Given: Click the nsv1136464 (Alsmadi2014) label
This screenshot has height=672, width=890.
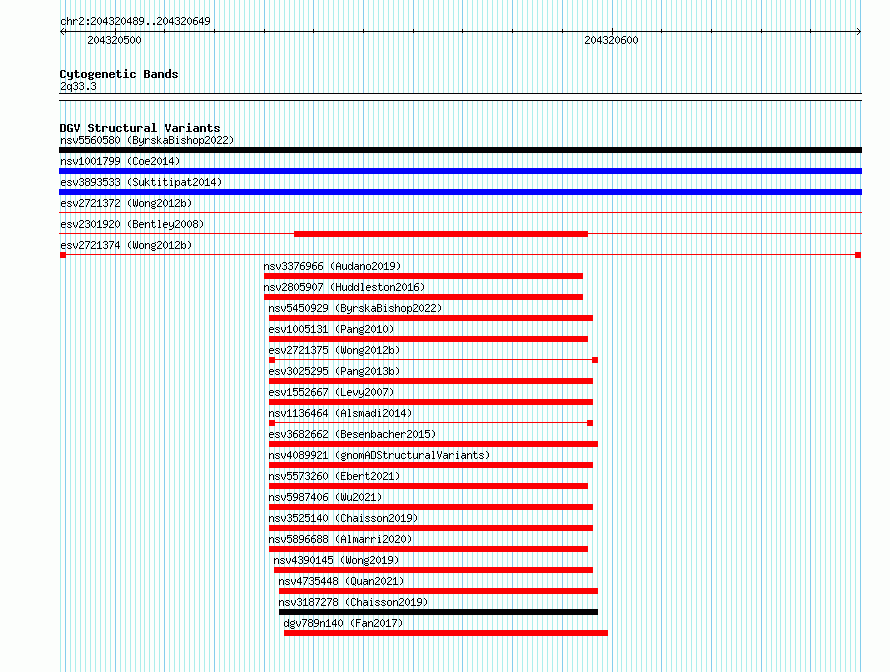Looking at the screenshot, I should [341, 413].
